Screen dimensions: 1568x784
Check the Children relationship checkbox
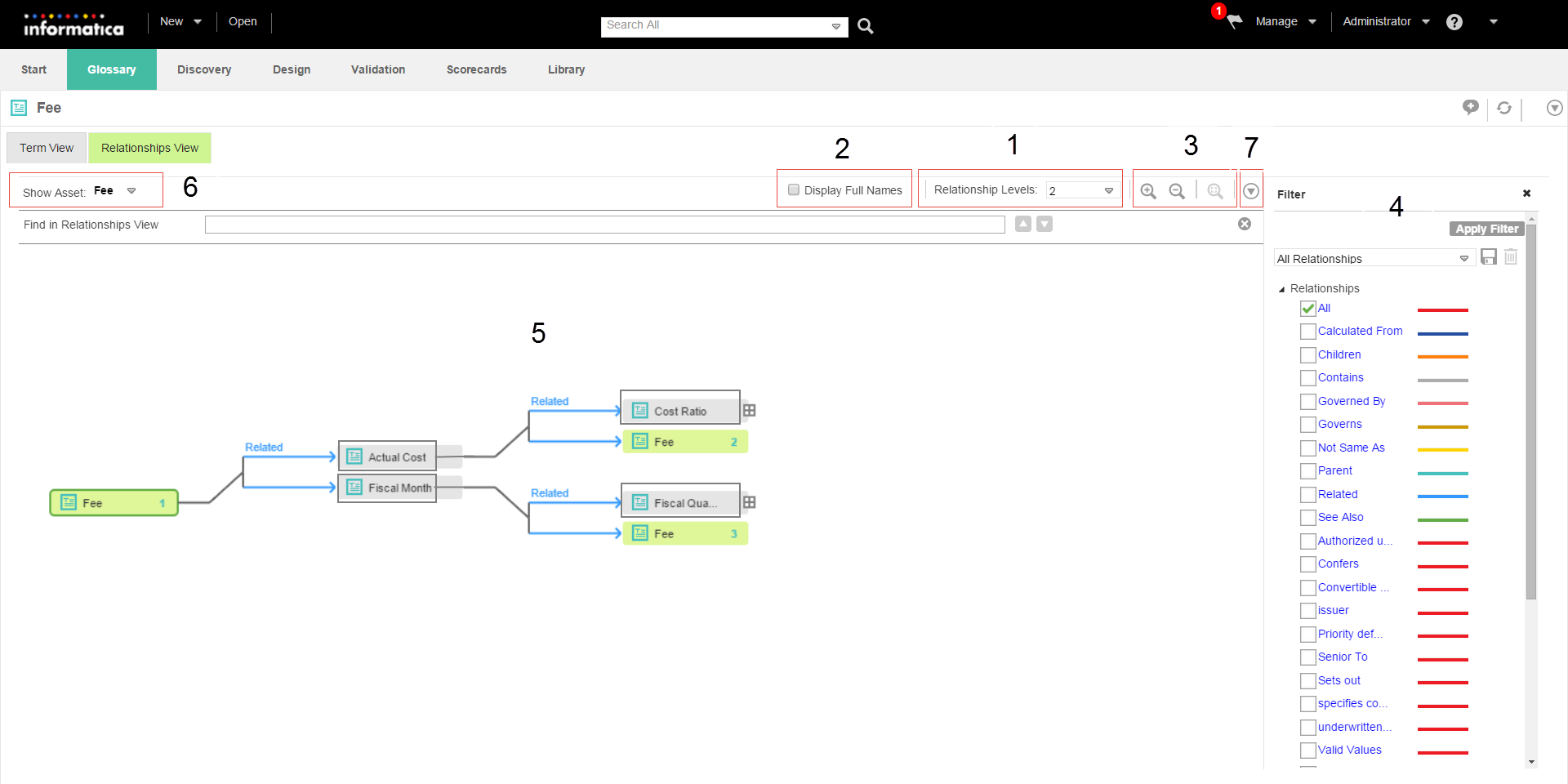[1308, 355]
